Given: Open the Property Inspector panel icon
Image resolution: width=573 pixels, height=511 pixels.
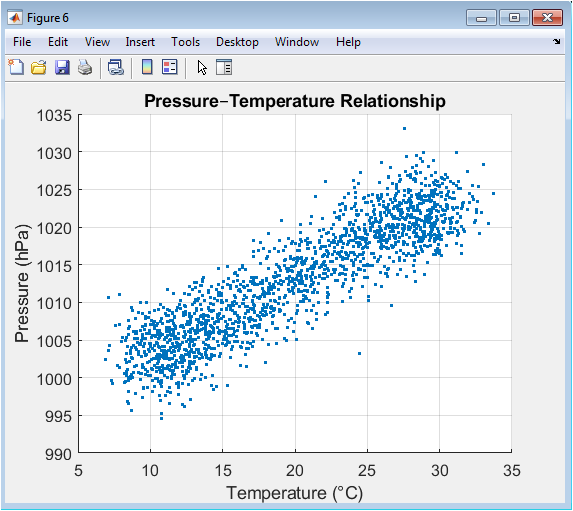Looking at the screenshot, I should tap(224, 67).
